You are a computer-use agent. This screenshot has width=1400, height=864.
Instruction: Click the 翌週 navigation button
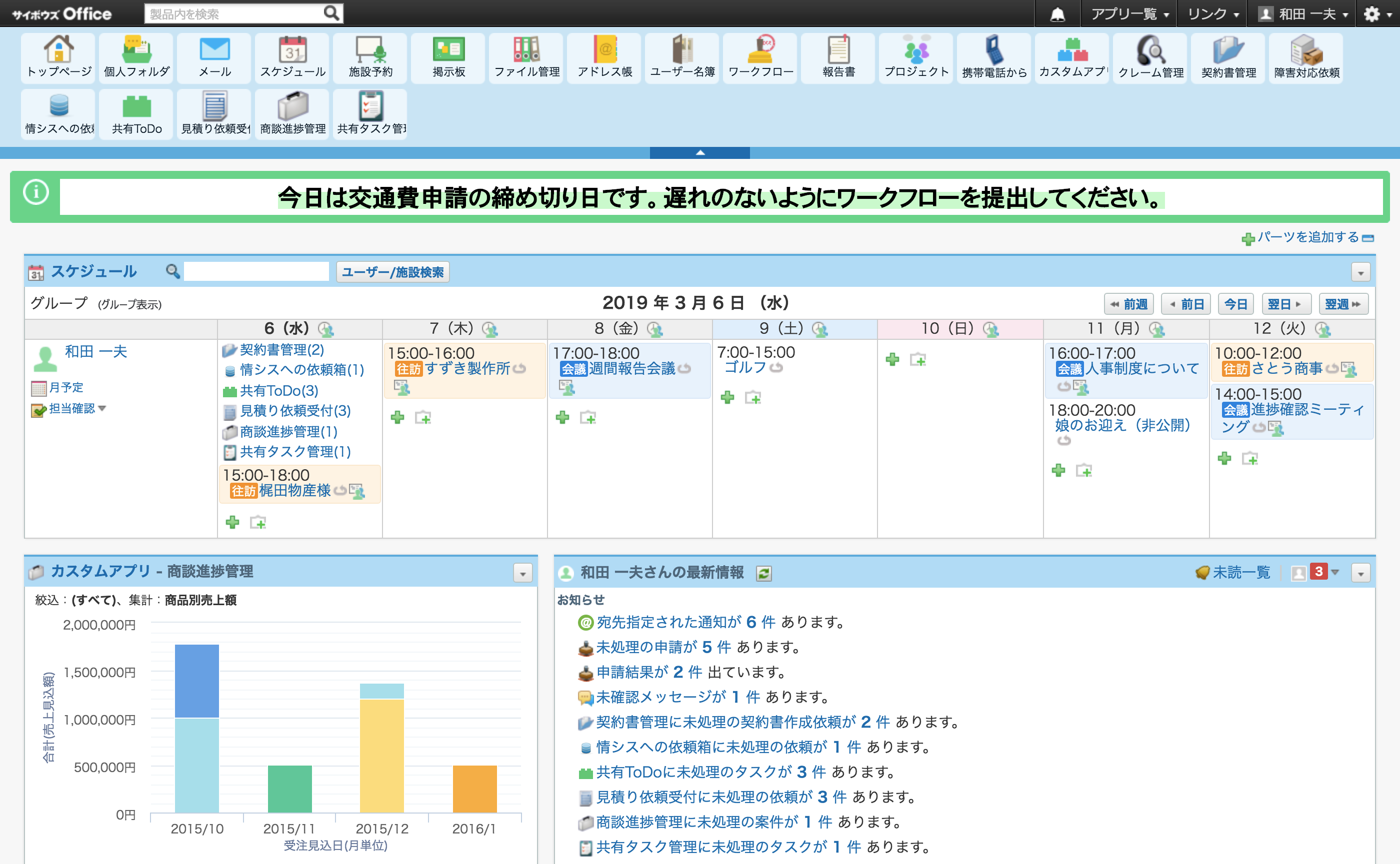[x=1343, y=304]
